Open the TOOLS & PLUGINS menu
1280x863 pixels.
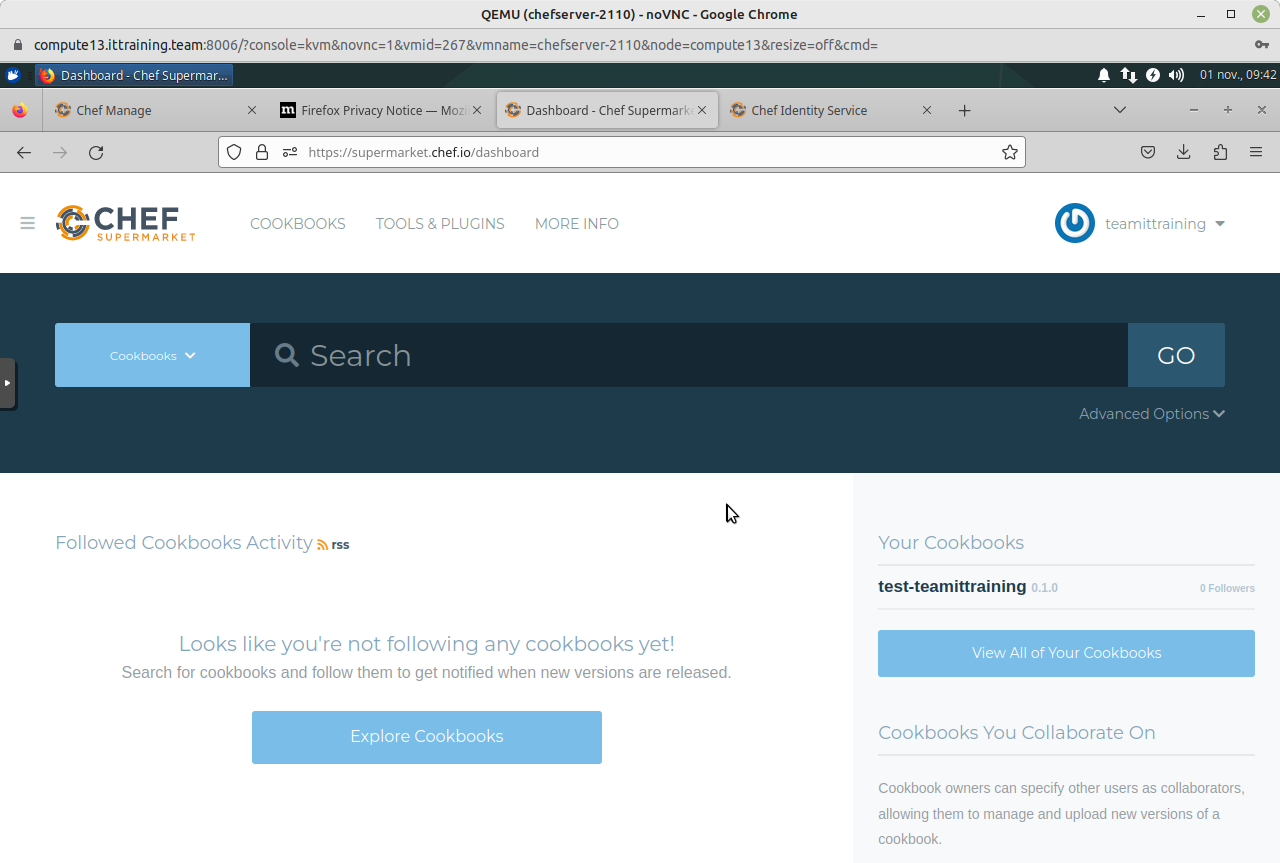(440, 224)
